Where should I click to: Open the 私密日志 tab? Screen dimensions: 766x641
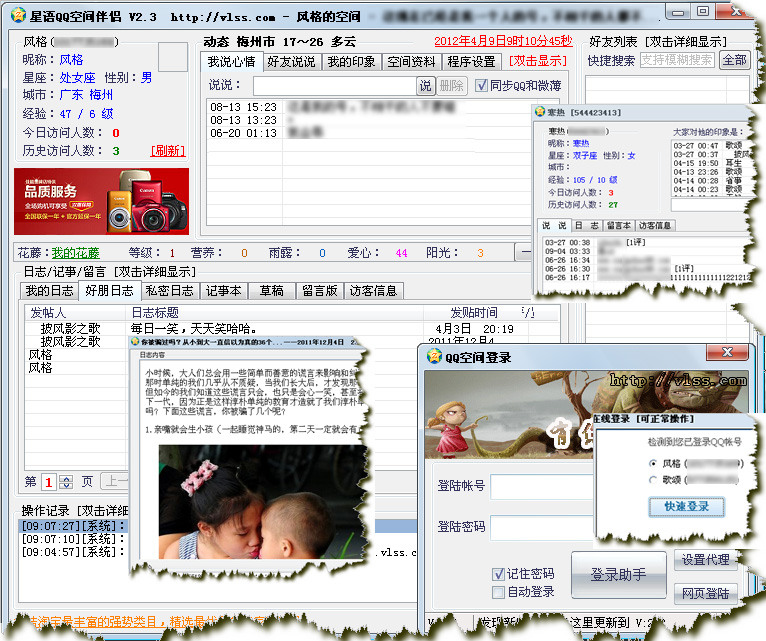(170, 291)
